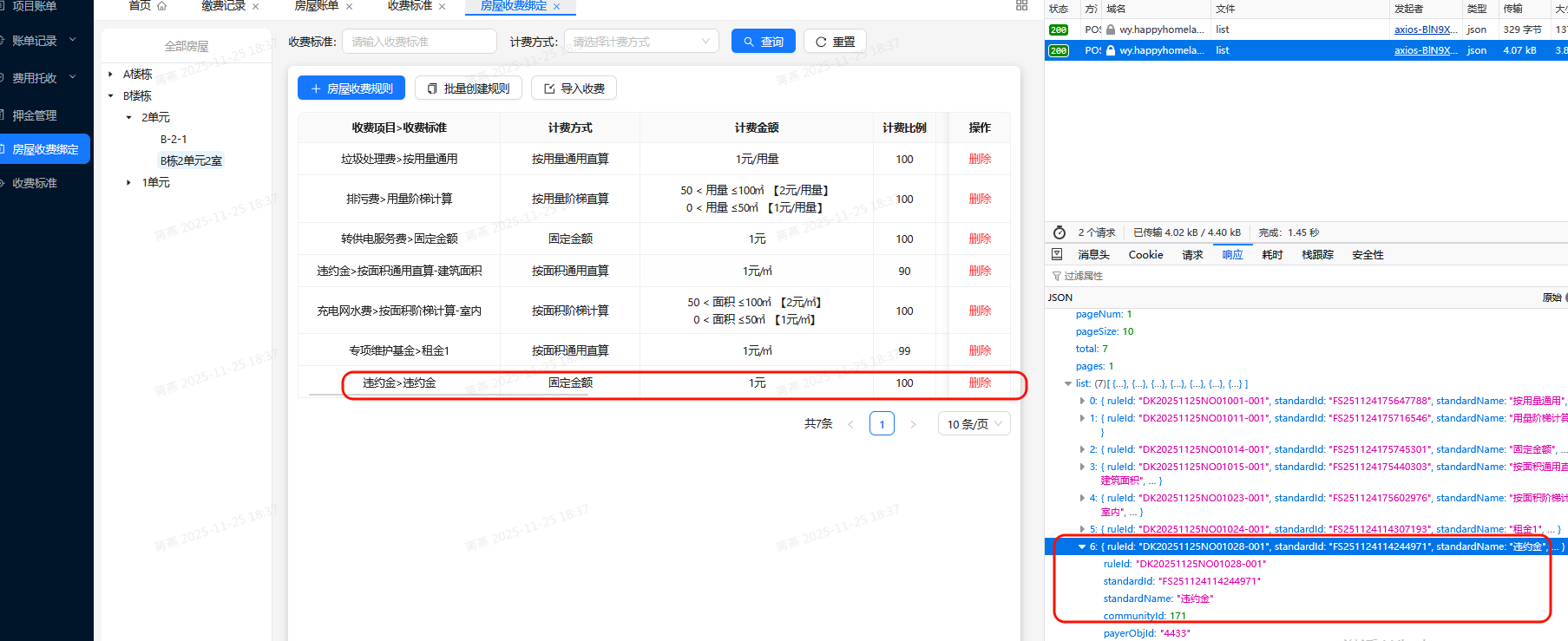The height and width of the screenshot is (641, 1568).
Task: Click the stopwatch performance analysis icon
Action: pyautogui.click(x=1059, y=232)
